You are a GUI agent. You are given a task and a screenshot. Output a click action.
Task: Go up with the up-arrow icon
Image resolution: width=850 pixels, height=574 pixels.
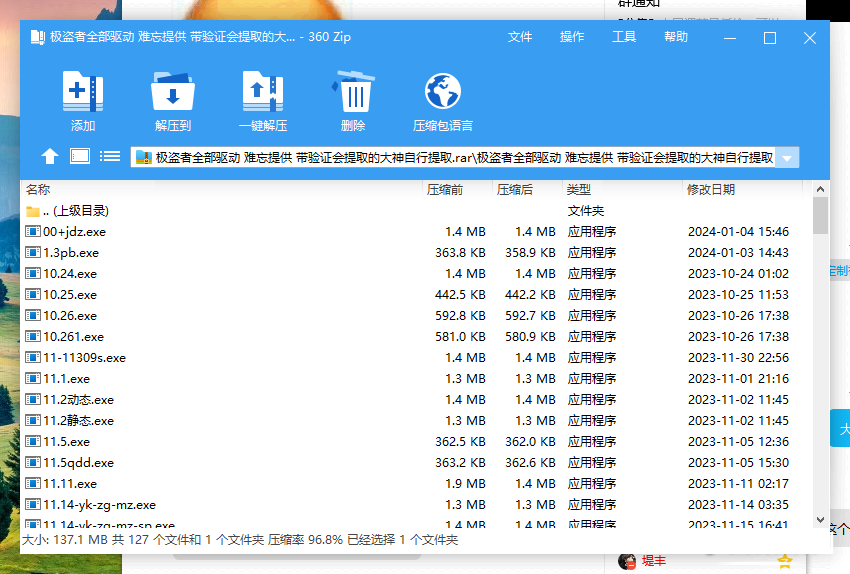coord(50,157)
